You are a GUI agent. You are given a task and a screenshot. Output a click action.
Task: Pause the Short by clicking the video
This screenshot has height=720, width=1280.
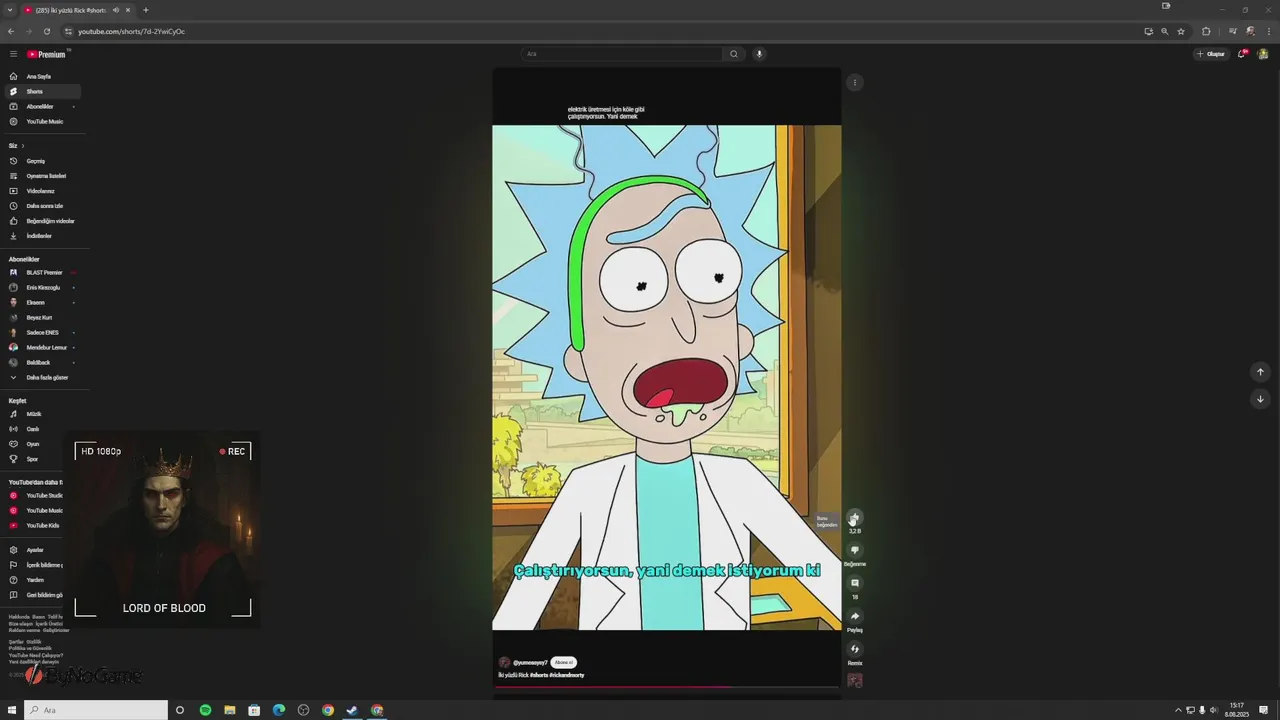(x=667, y=378)
